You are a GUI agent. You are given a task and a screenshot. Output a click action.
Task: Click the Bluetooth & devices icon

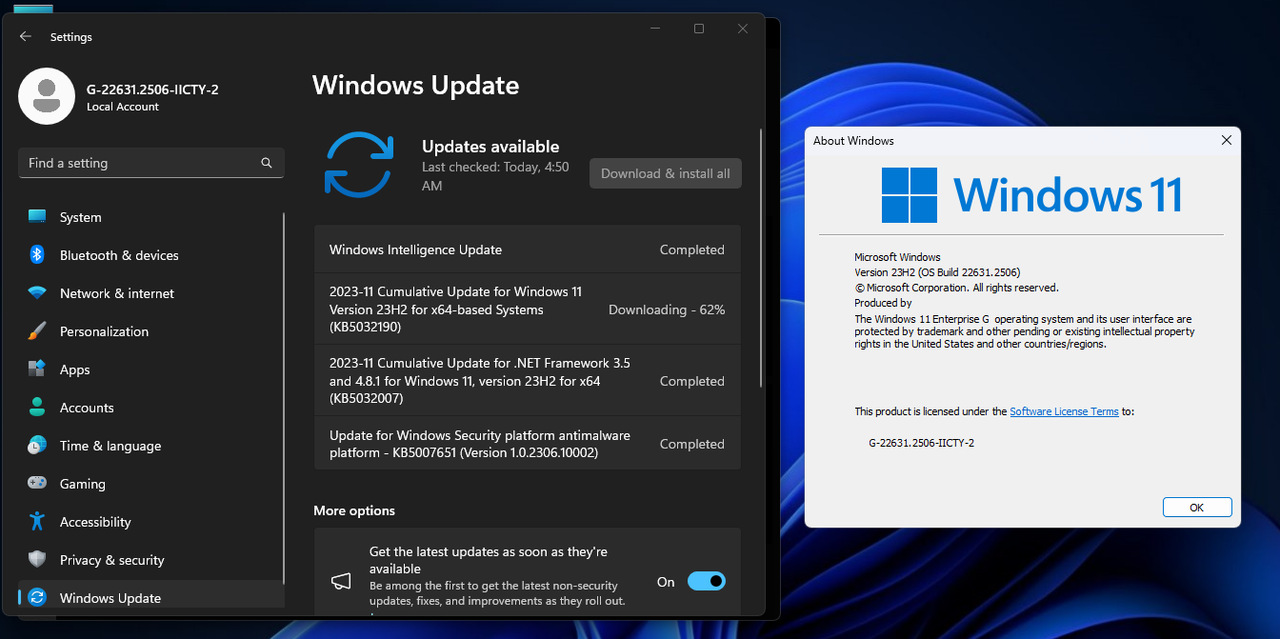37,254
